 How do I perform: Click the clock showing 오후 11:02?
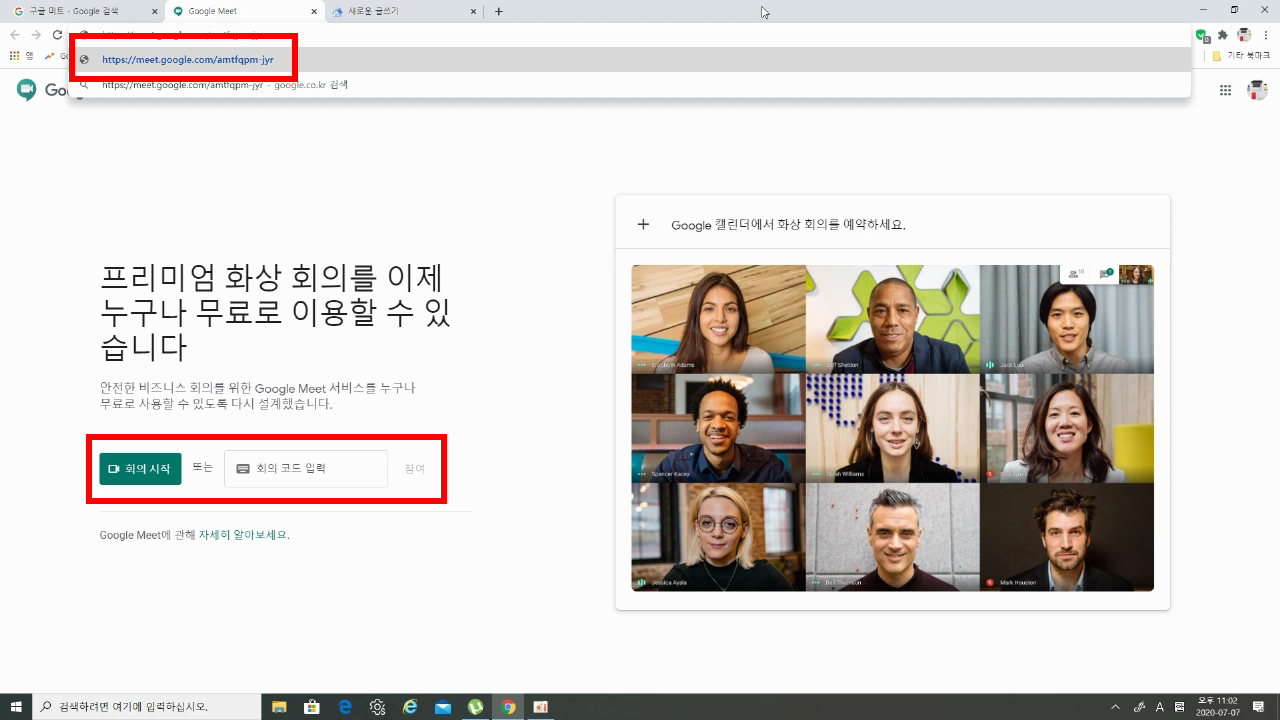click(1218, 707)
